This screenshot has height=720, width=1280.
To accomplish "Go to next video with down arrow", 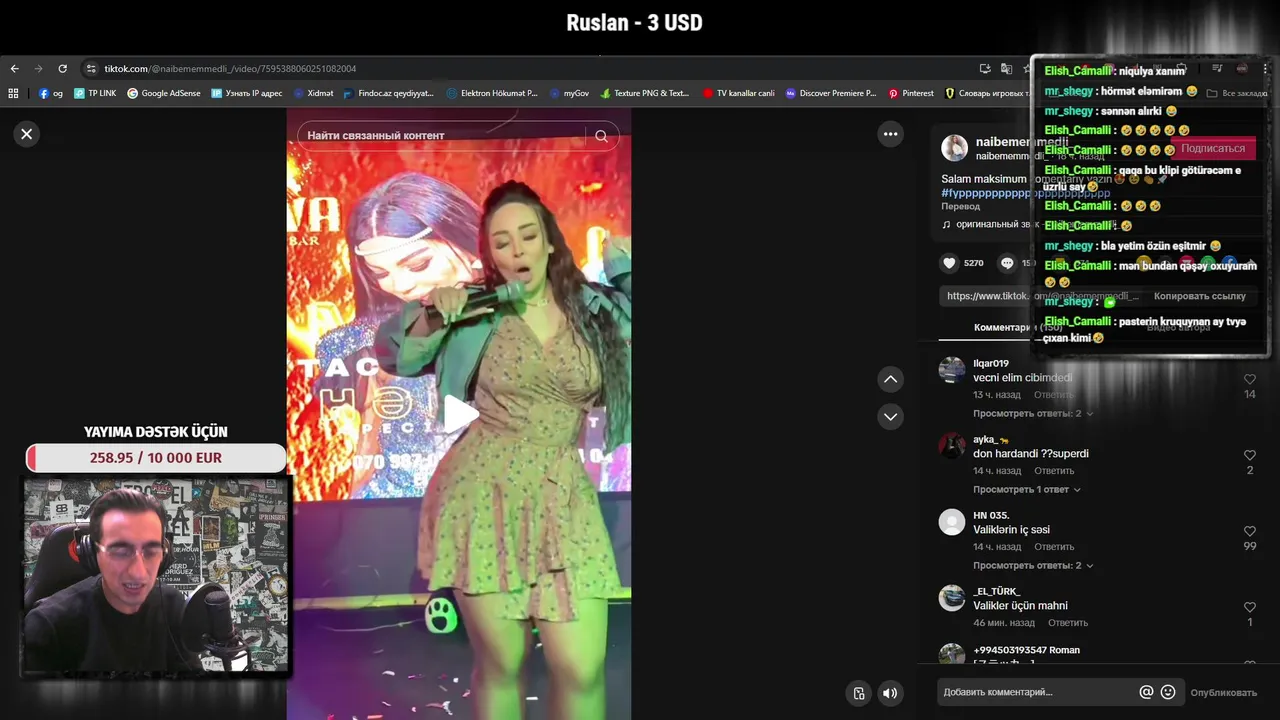I will click(x=890, y=416).
